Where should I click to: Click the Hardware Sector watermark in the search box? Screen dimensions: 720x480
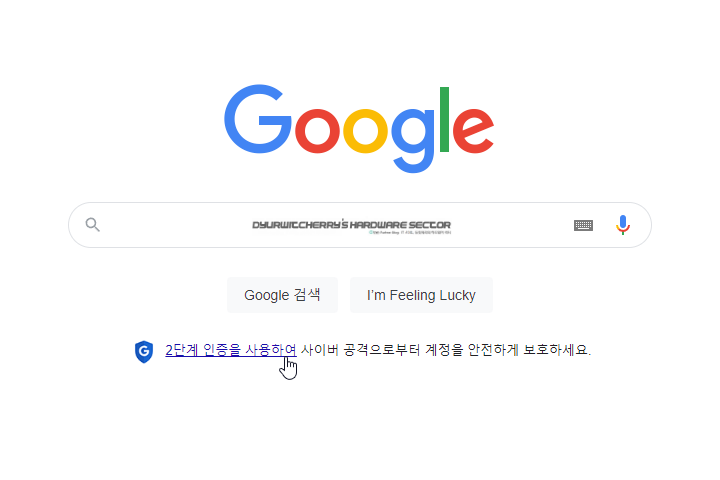(x=352, y=226)
